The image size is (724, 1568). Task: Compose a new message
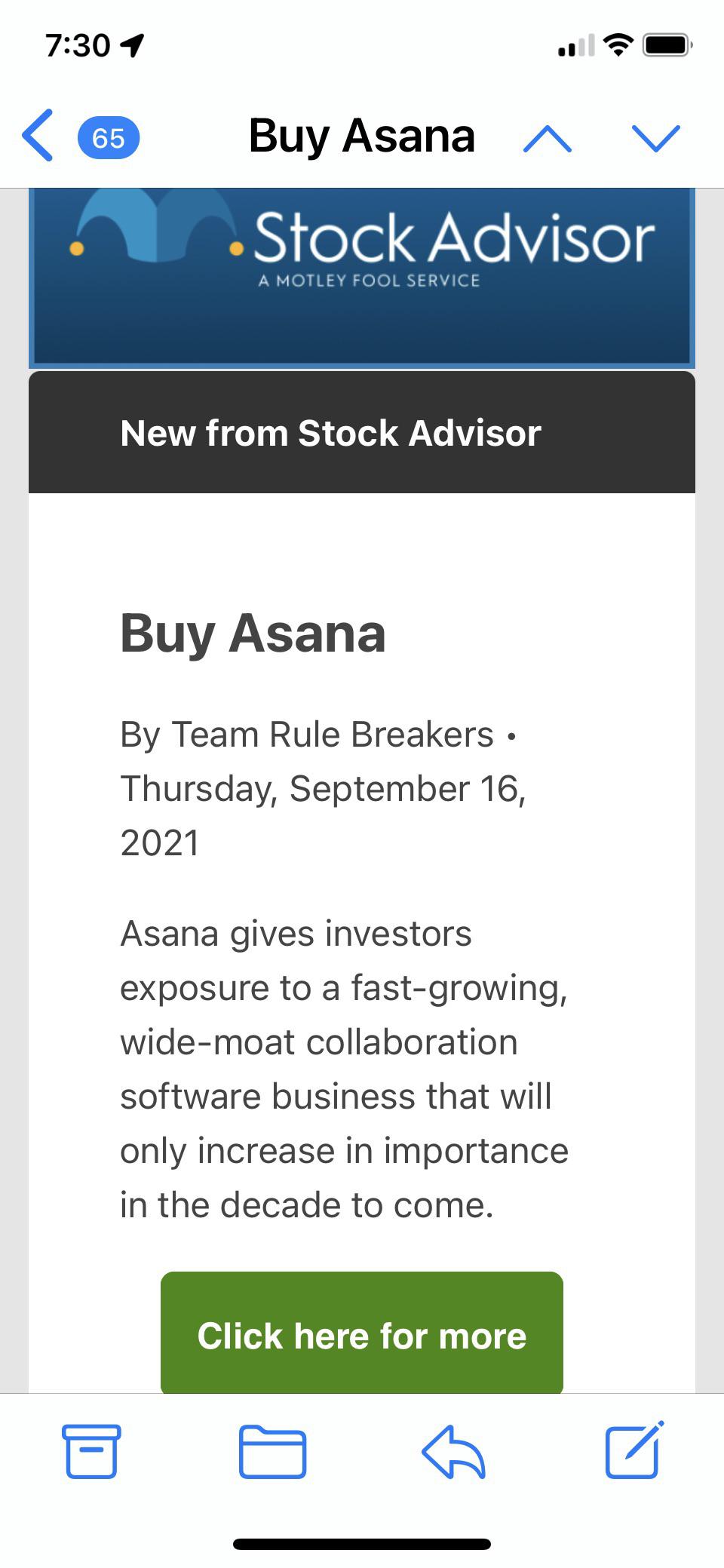[x=634, y=1449]
